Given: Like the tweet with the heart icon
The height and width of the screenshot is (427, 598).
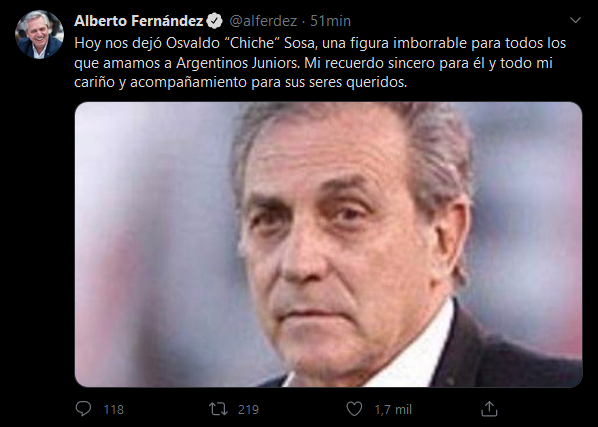Looking at the screenshot, I should 354,409.
